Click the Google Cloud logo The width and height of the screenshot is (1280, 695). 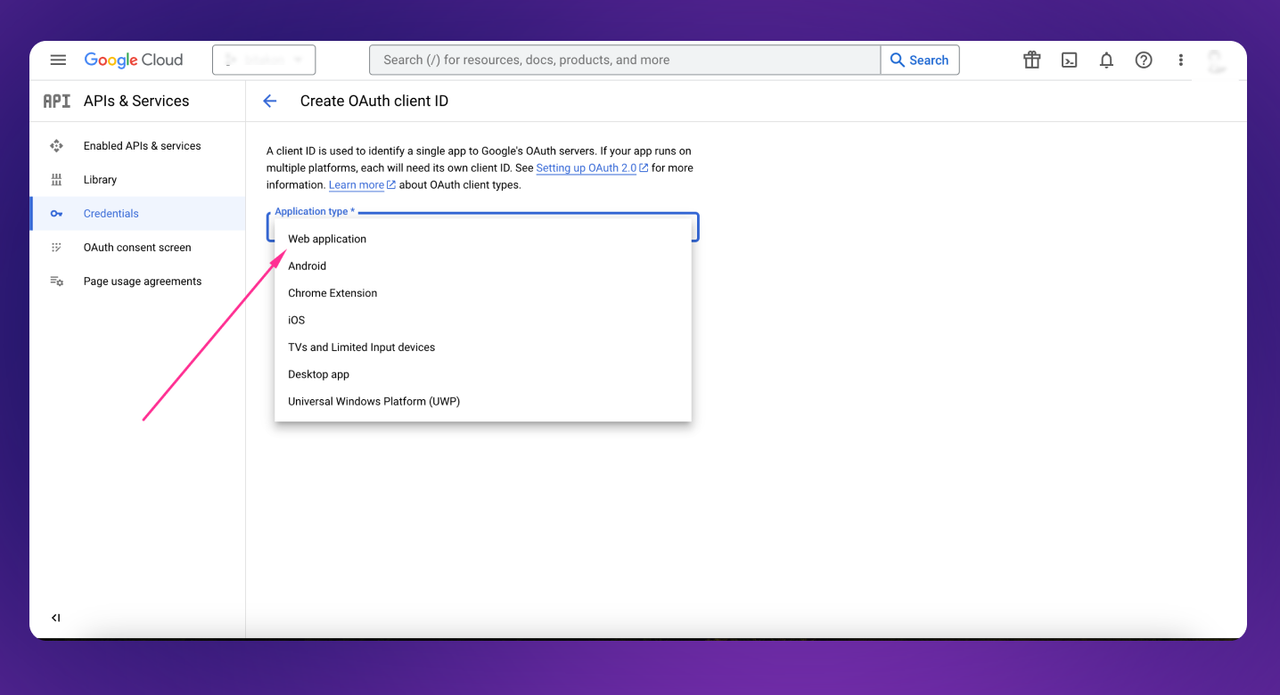click(133, 60)
